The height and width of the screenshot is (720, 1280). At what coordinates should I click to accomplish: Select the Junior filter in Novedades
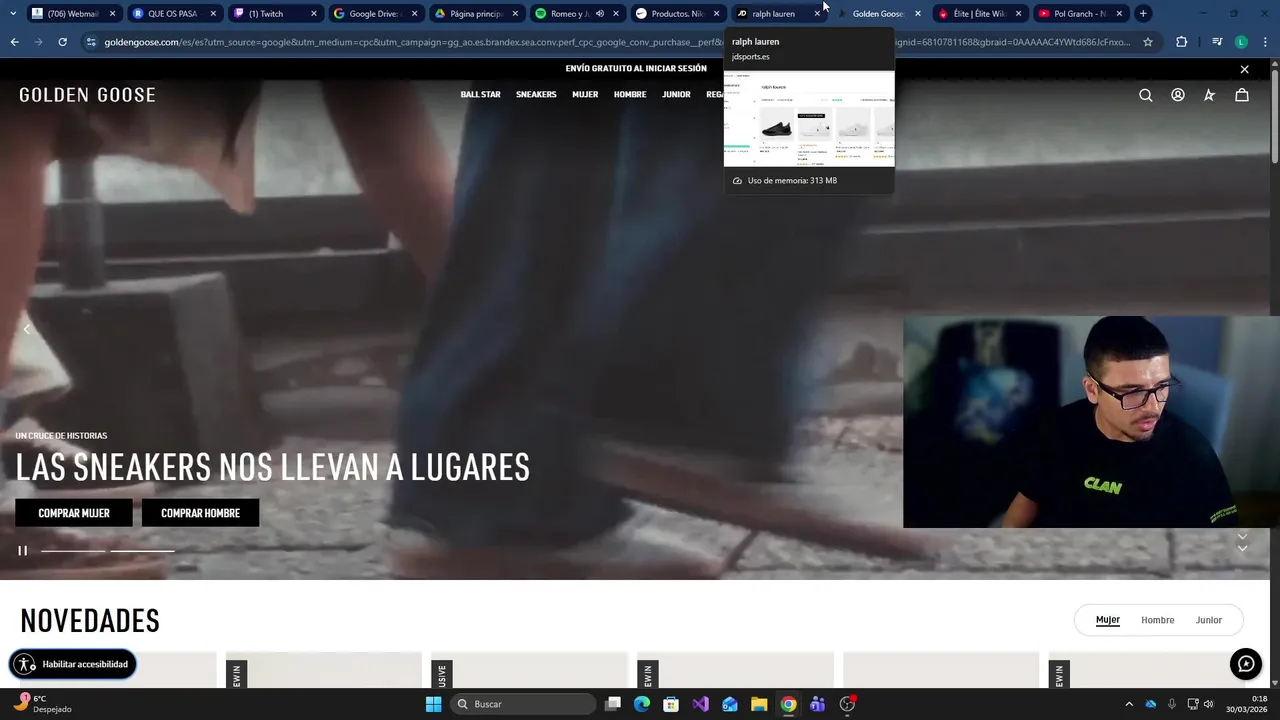tap(1209, 620)
